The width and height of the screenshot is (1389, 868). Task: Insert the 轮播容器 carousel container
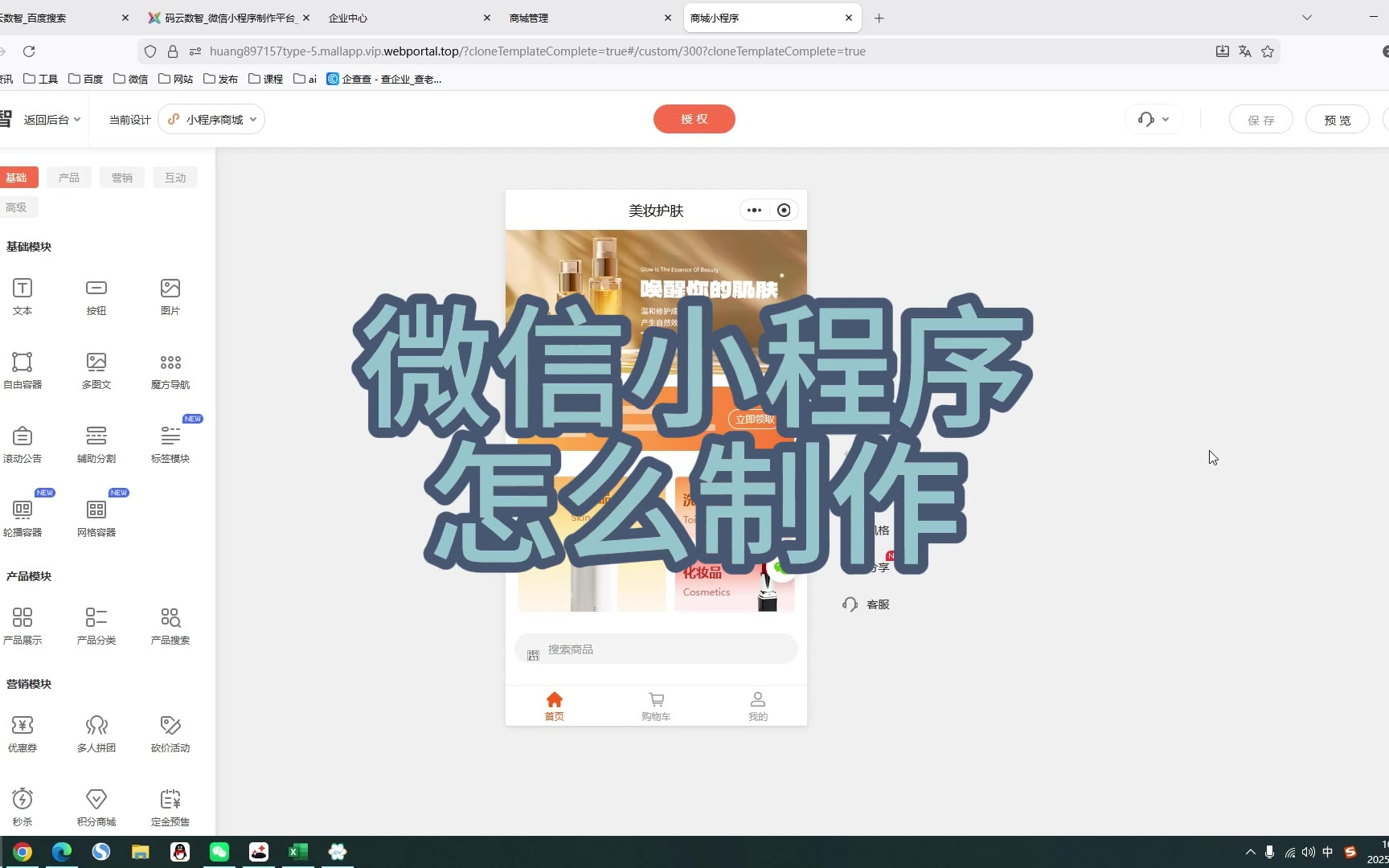tap(23, 518)
